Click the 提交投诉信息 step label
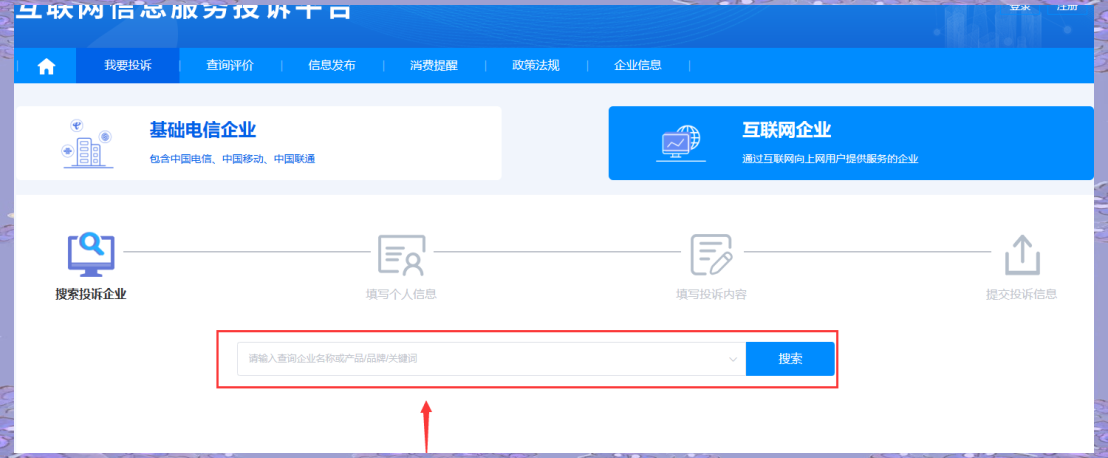This screenshot has width=1108, height=458. tap(1022, 295)
